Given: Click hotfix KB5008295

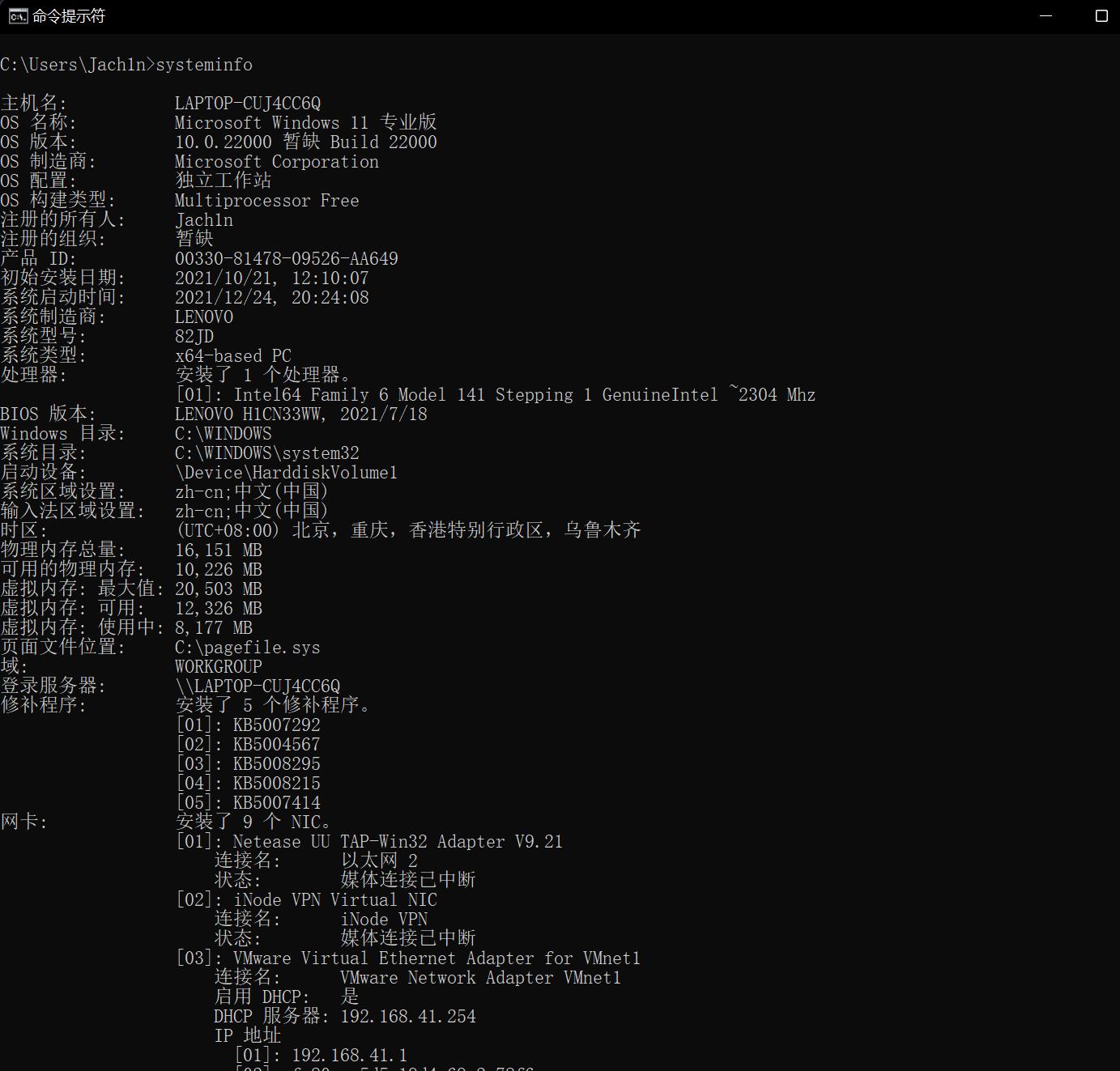Looking at the screenshot, I should [x=277, y=764].
